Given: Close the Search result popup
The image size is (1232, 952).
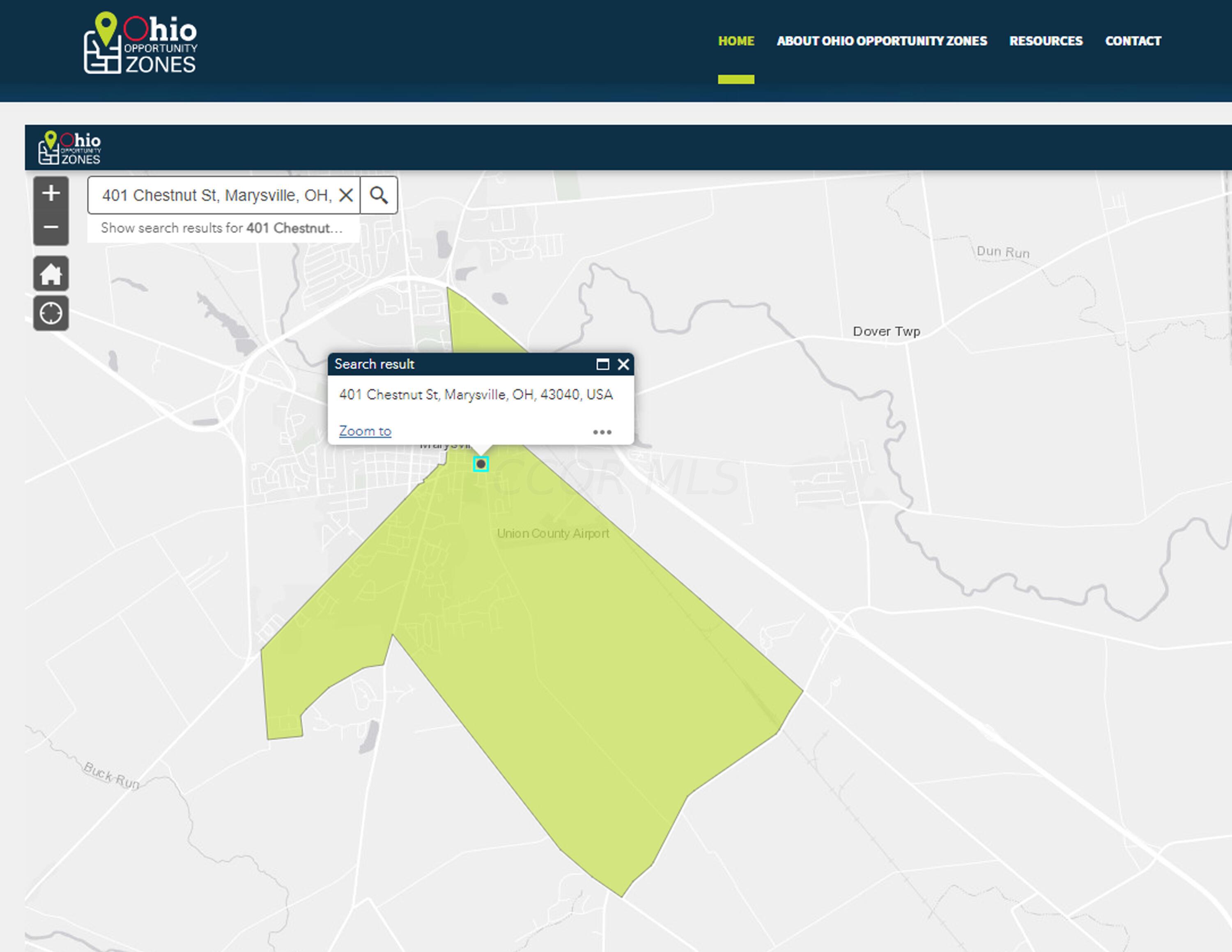Looking at the screenshot, I should click(x=623, y=364).
